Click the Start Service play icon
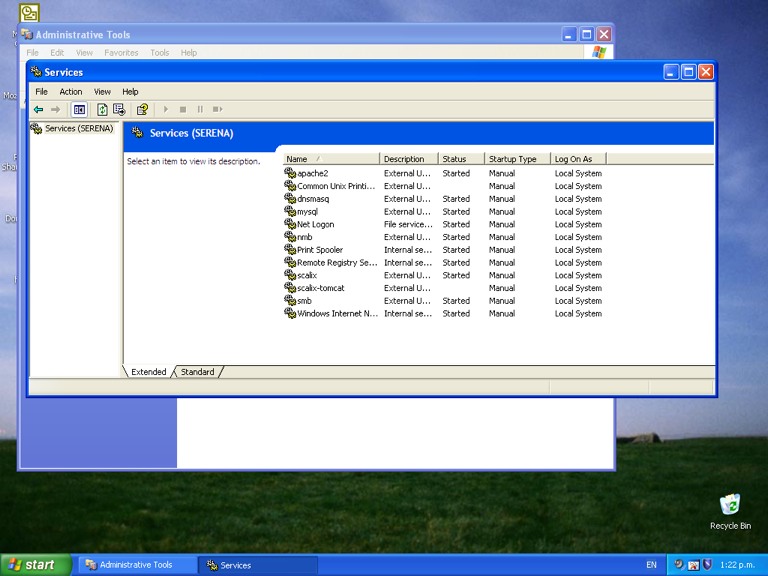The height and width of the screenshot is (576, 768). 166,109
